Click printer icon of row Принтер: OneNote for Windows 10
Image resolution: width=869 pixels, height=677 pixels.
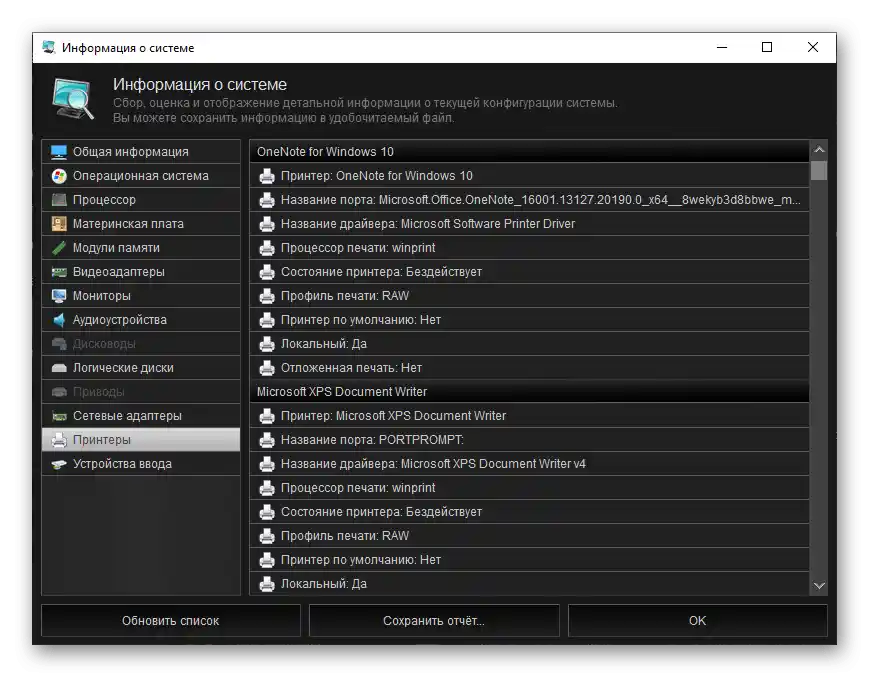click(267, 176)
